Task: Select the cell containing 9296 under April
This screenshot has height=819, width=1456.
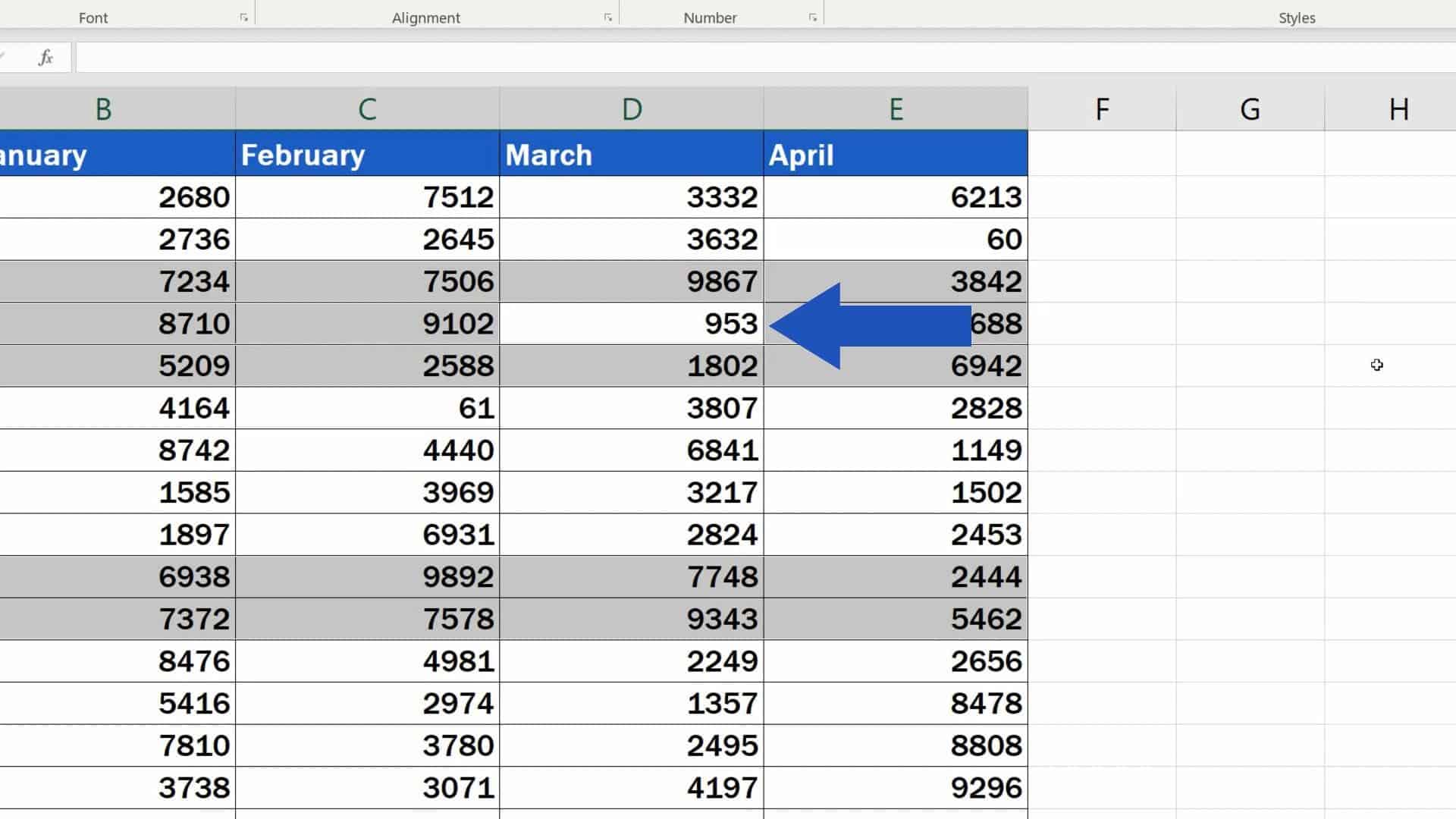Action: tap(895, 786)
